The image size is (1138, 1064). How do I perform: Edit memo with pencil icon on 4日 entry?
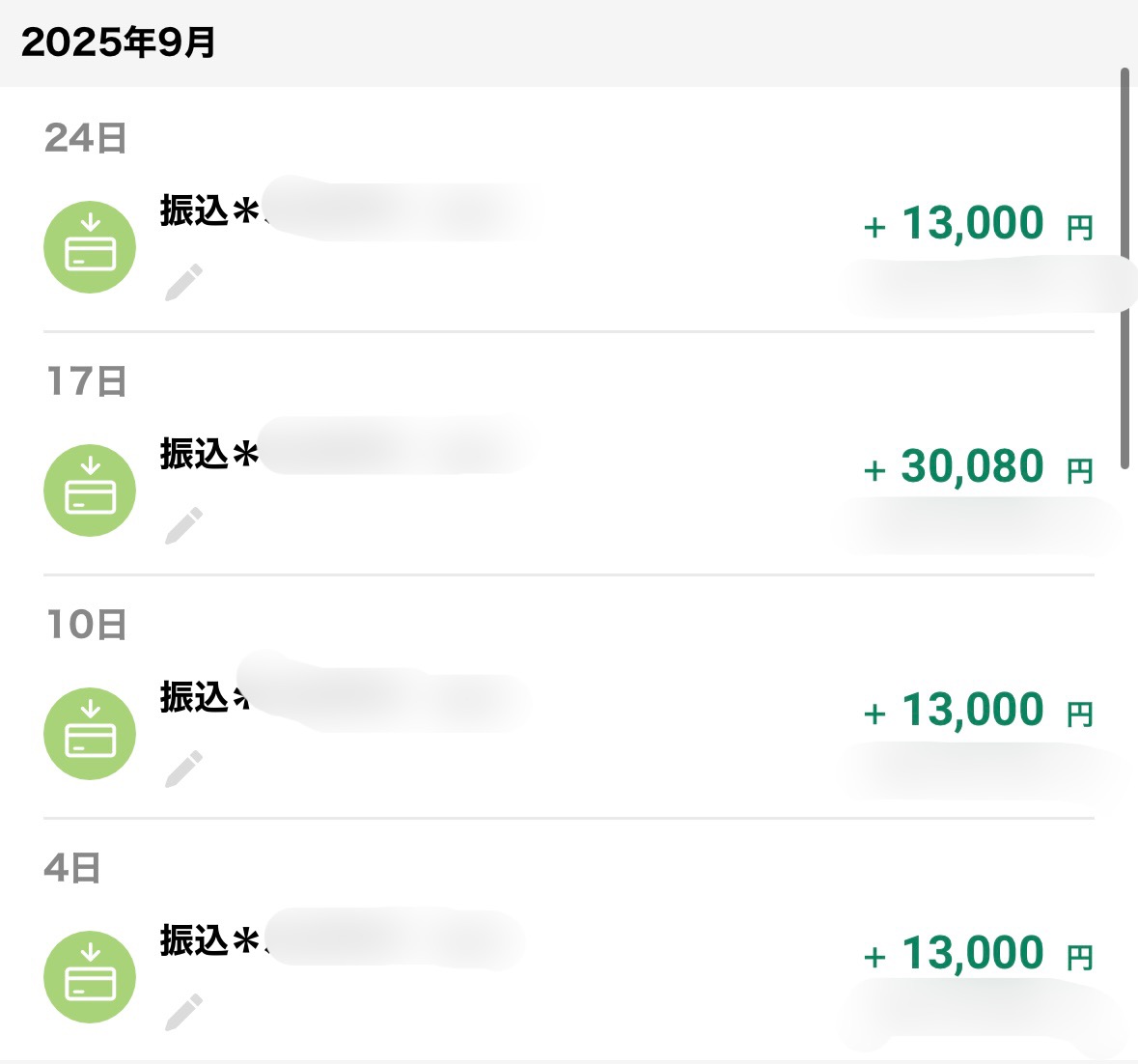[183, 1013]
